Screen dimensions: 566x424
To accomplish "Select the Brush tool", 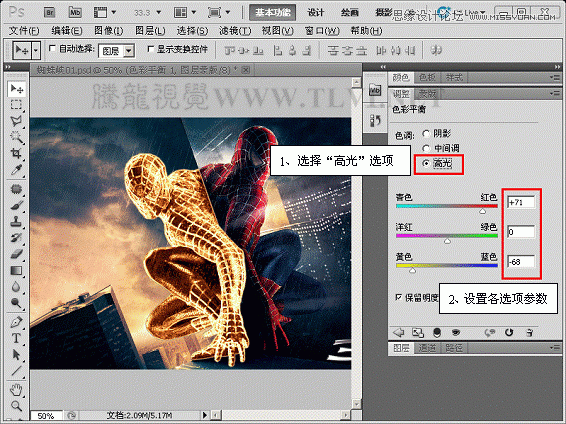I will [16, 205].
